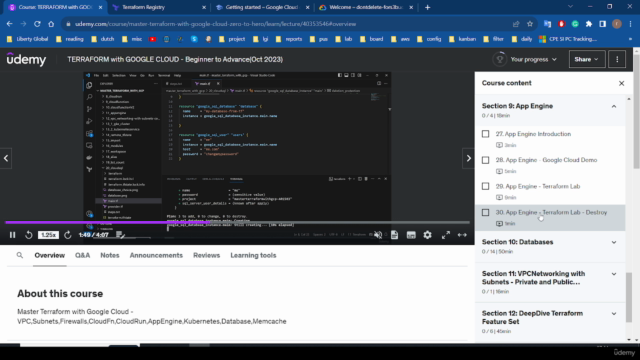Add a note at current time

(120, 235)
